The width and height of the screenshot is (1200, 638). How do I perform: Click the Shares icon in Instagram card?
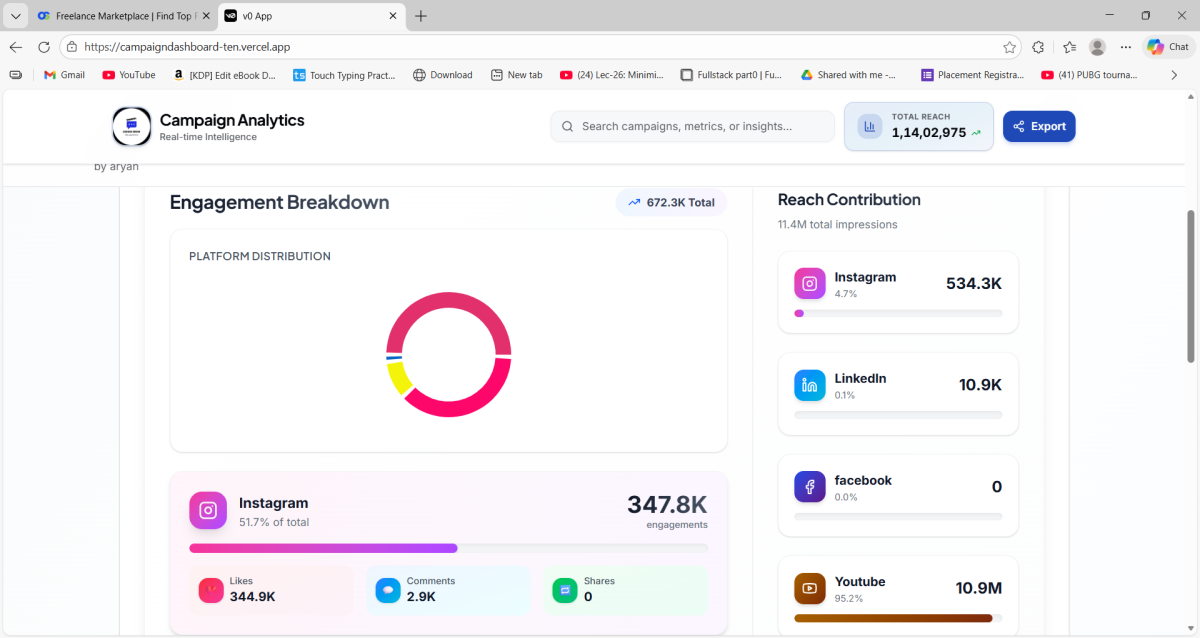565,590
